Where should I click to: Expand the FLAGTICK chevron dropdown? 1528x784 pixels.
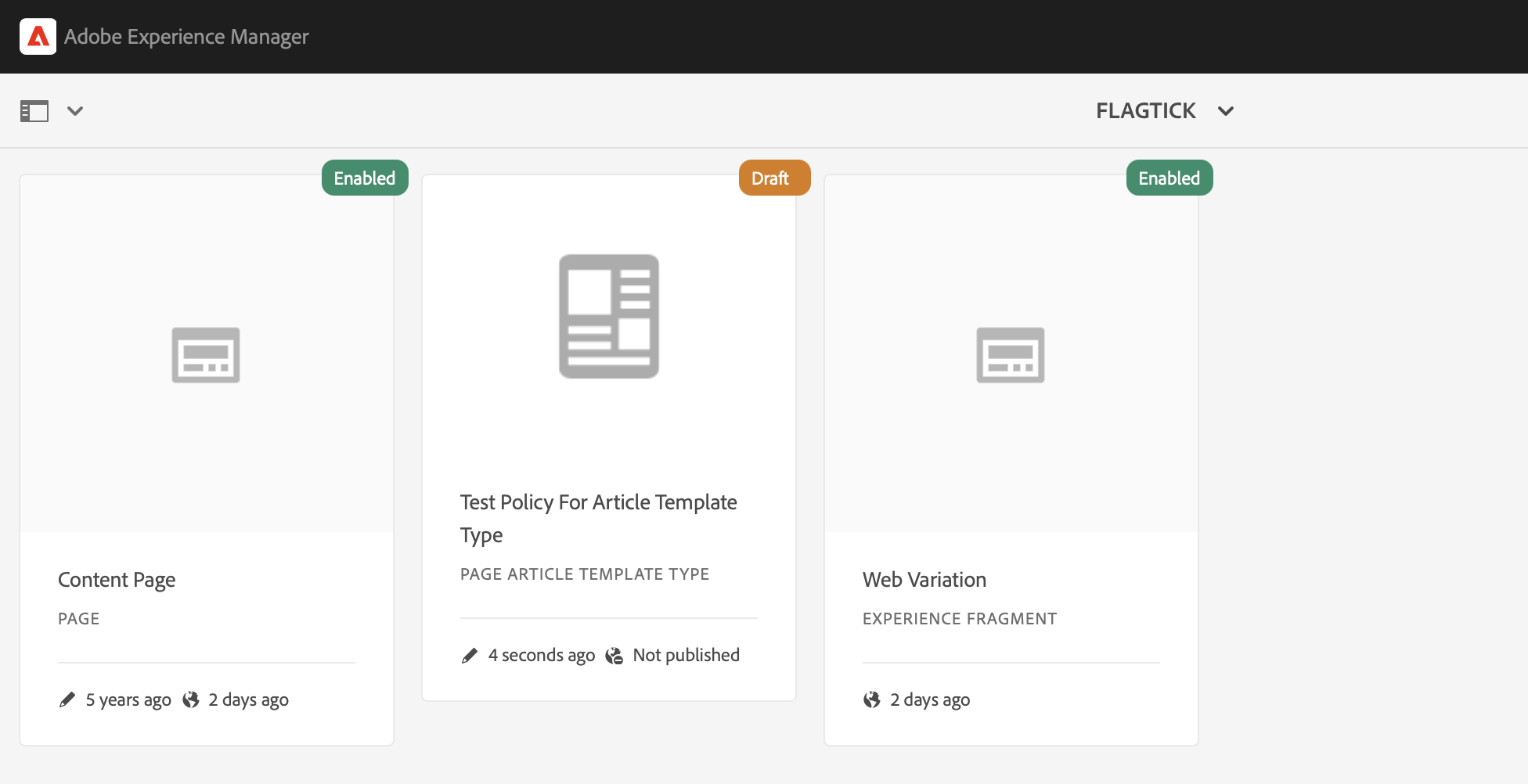1226,111
